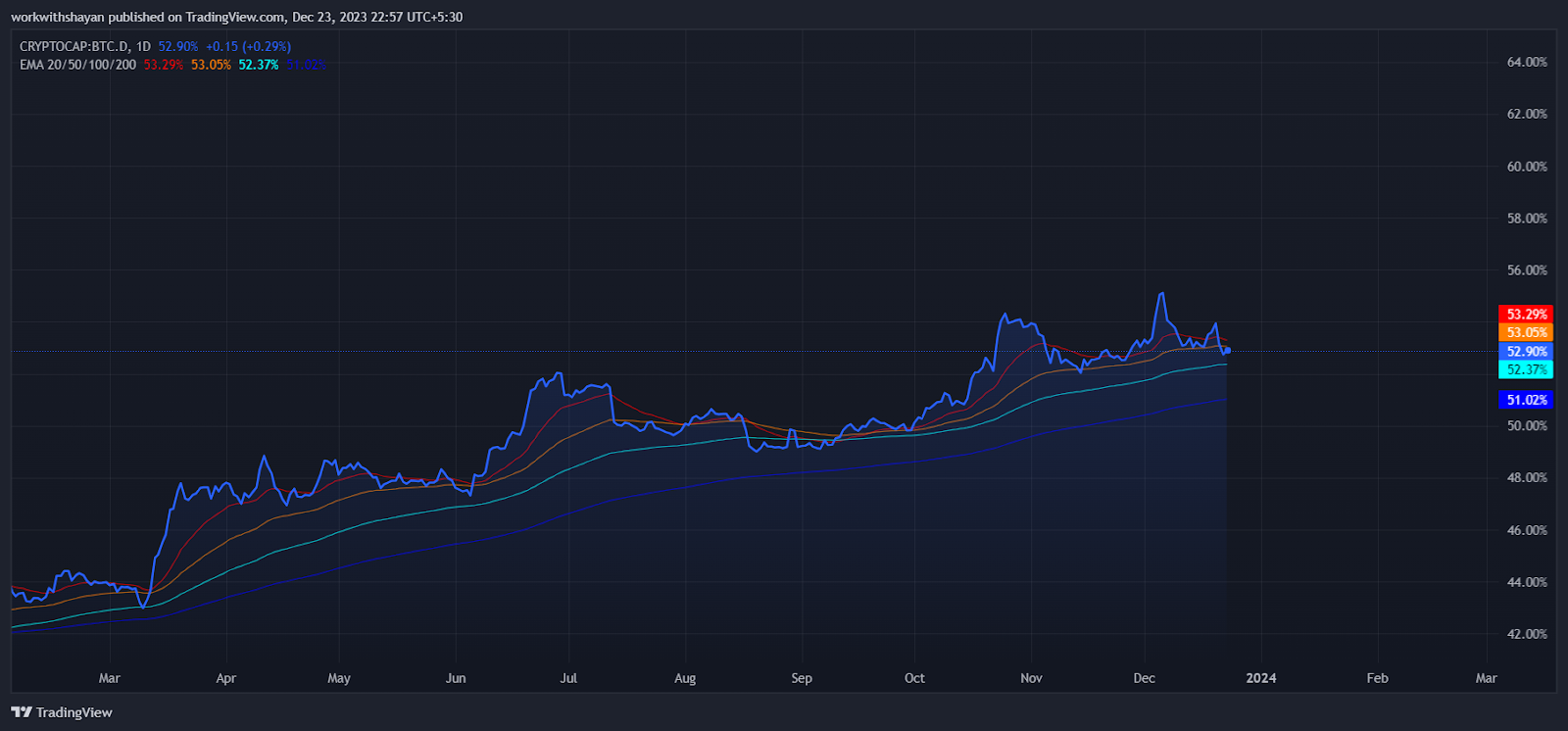Click the blue 52.90% current price tag on the axis
Screen dimensions: 1568x731
(1526, 352)
